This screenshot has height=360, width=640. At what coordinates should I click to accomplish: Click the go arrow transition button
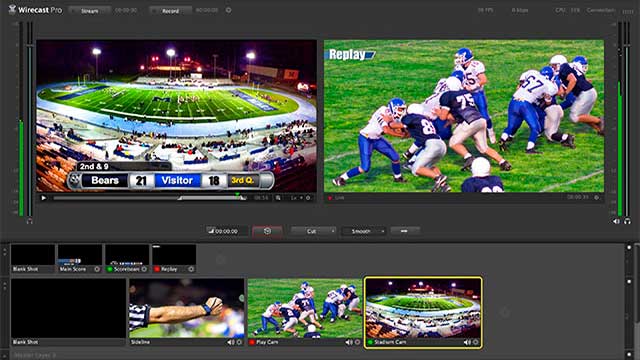[x=404, y=231]
